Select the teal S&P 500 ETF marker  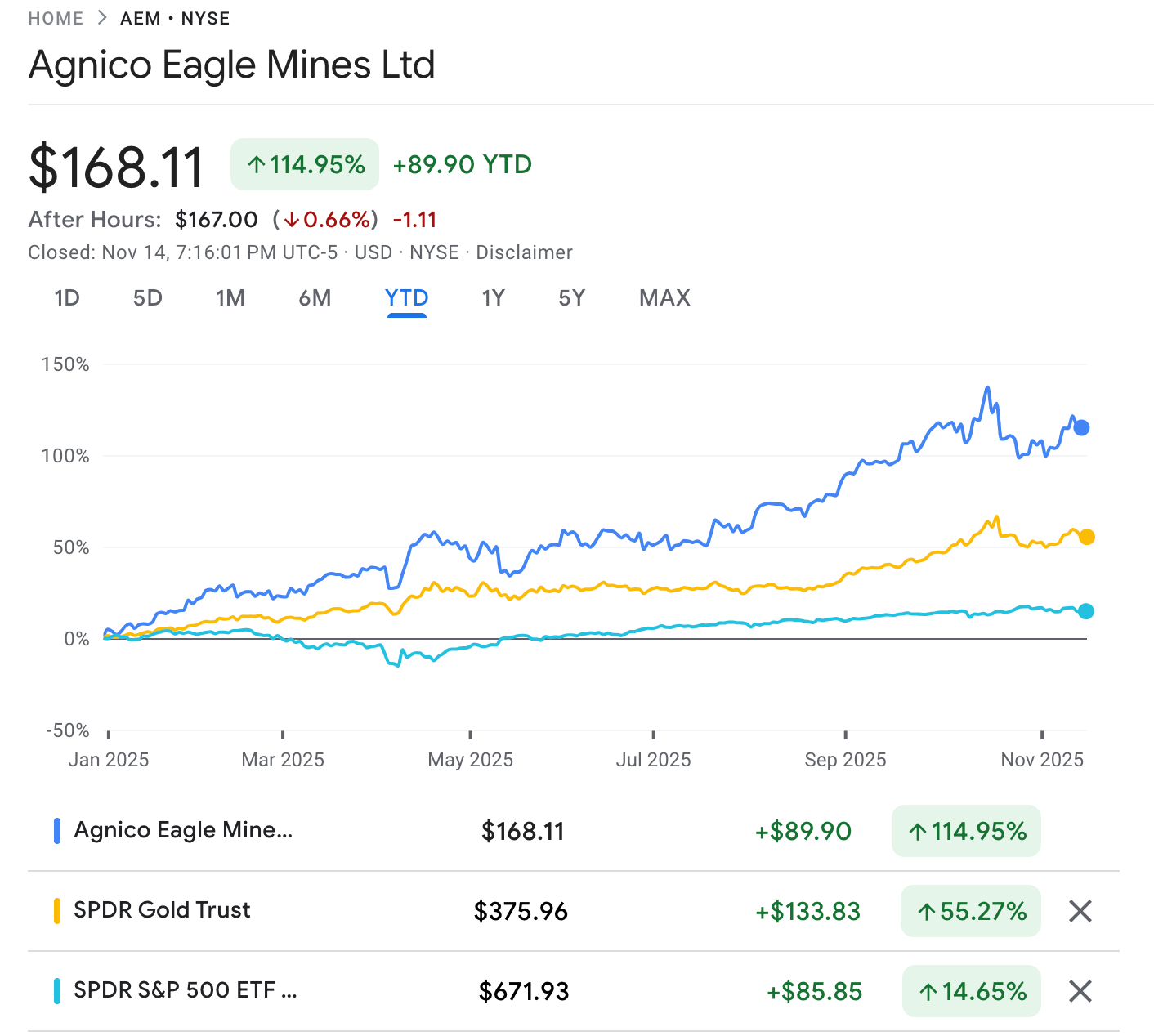[57, 991]
